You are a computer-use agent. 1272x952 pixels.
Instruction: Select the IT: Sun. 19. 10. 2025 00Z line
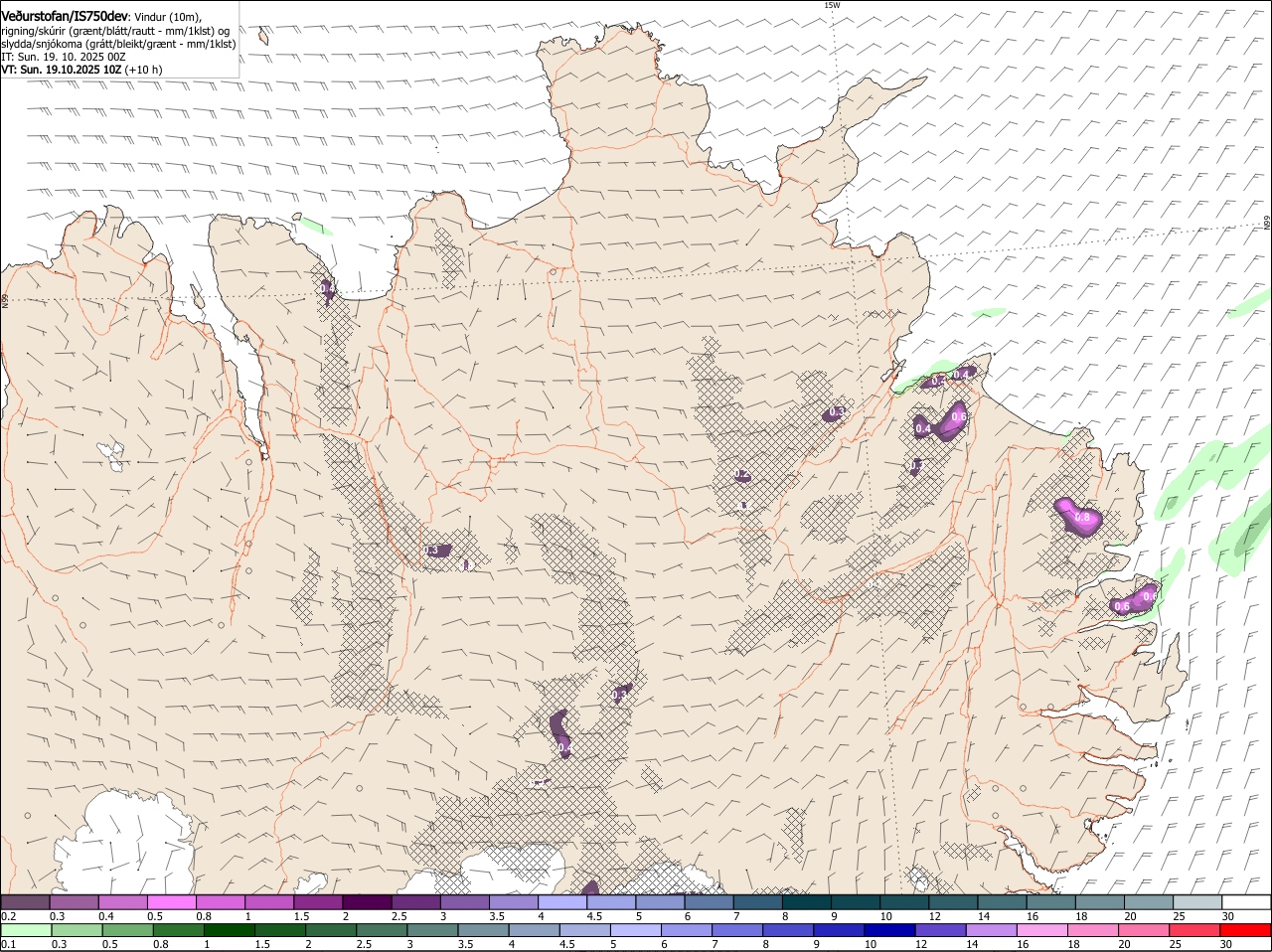pyautogui.click(x=64, y=57)
